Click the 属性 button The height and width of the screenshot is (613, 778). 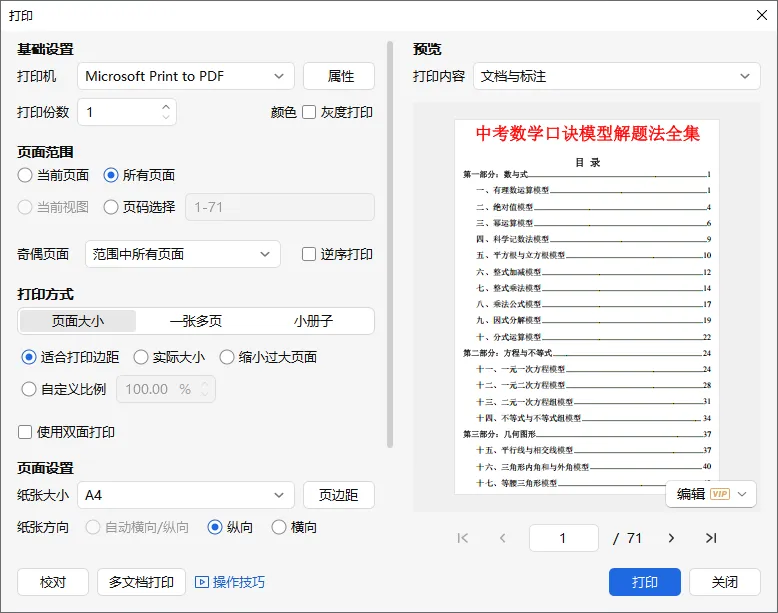click(x=339, y=76)
